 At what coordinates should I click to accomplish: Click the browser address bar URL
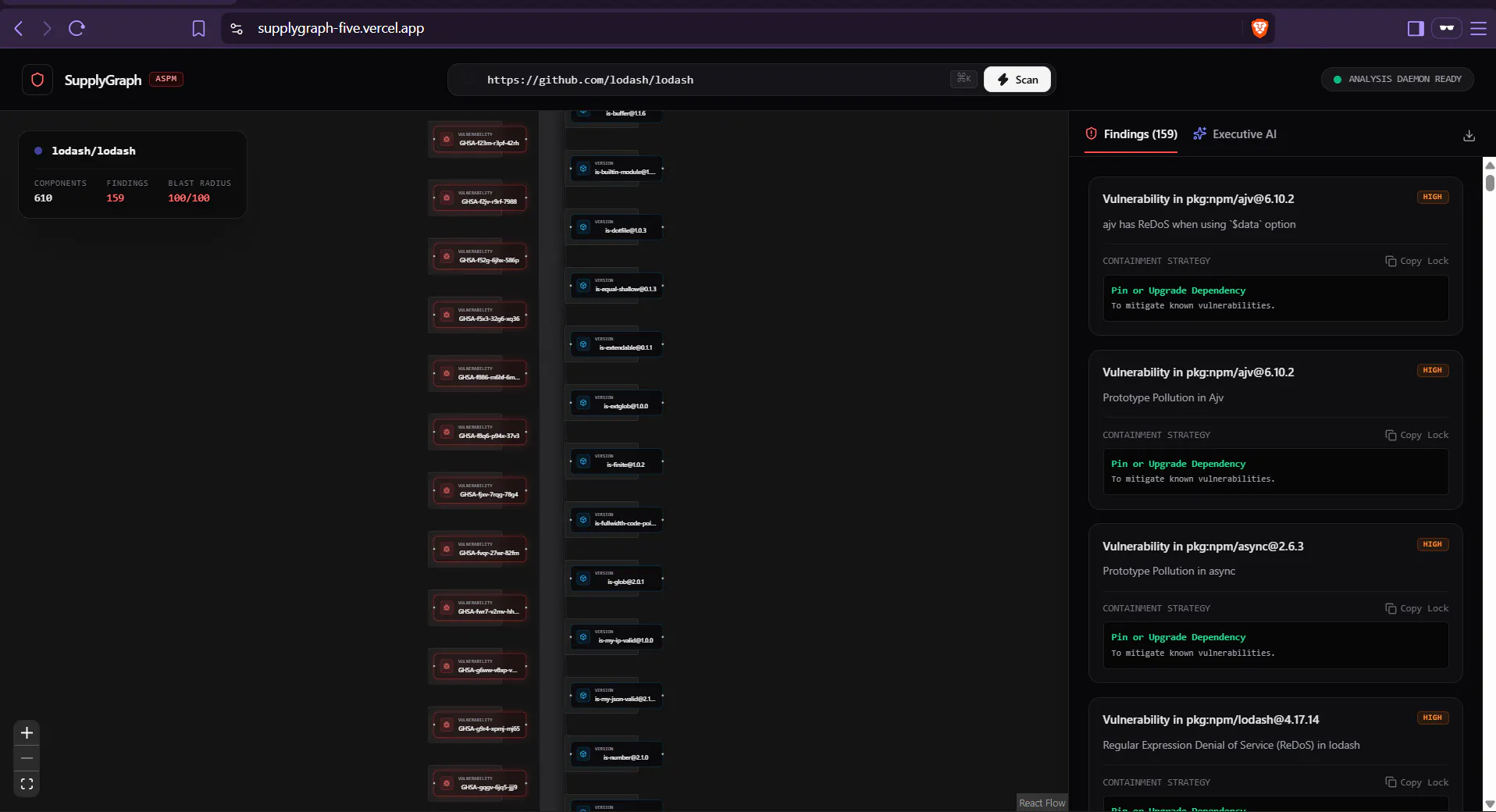(x=341, y=28)
